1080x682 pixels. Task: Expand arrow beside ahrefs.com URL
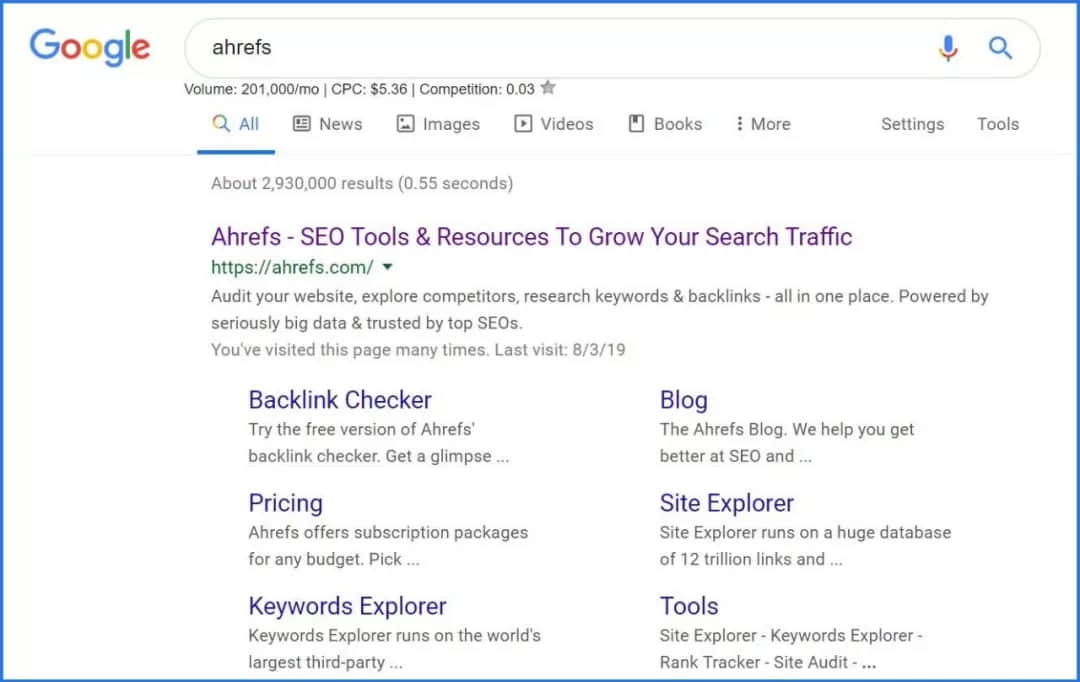click(x=387, y=267)
